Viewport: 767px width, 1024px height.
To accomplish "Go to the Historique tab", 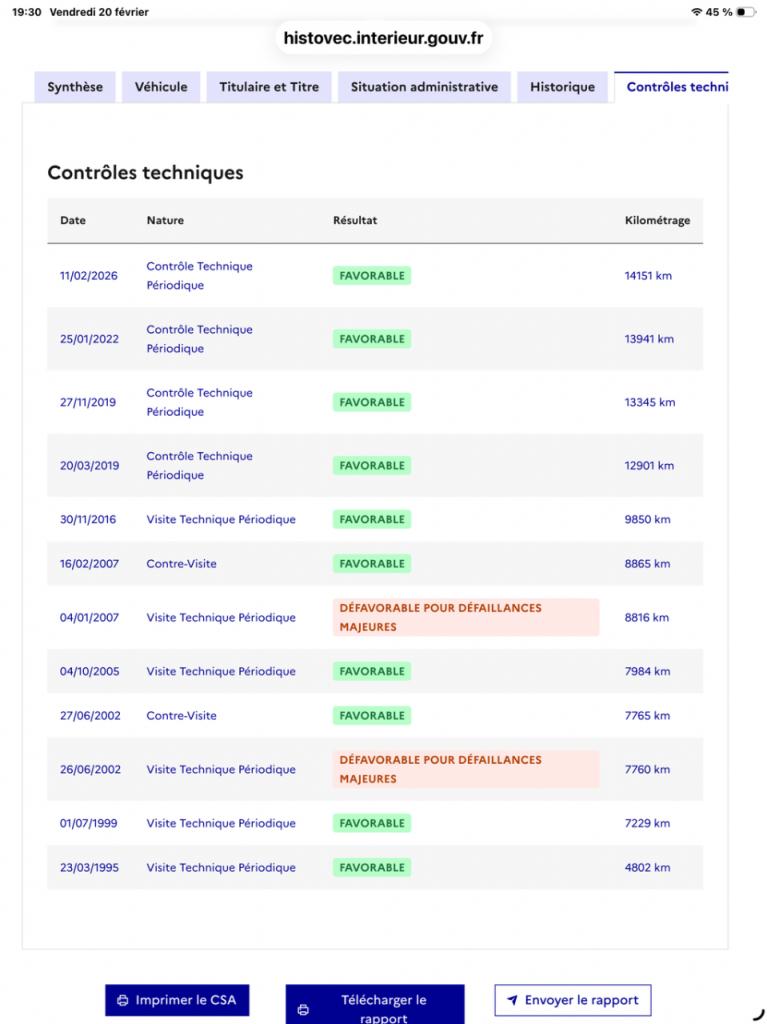I will (562, 87).
